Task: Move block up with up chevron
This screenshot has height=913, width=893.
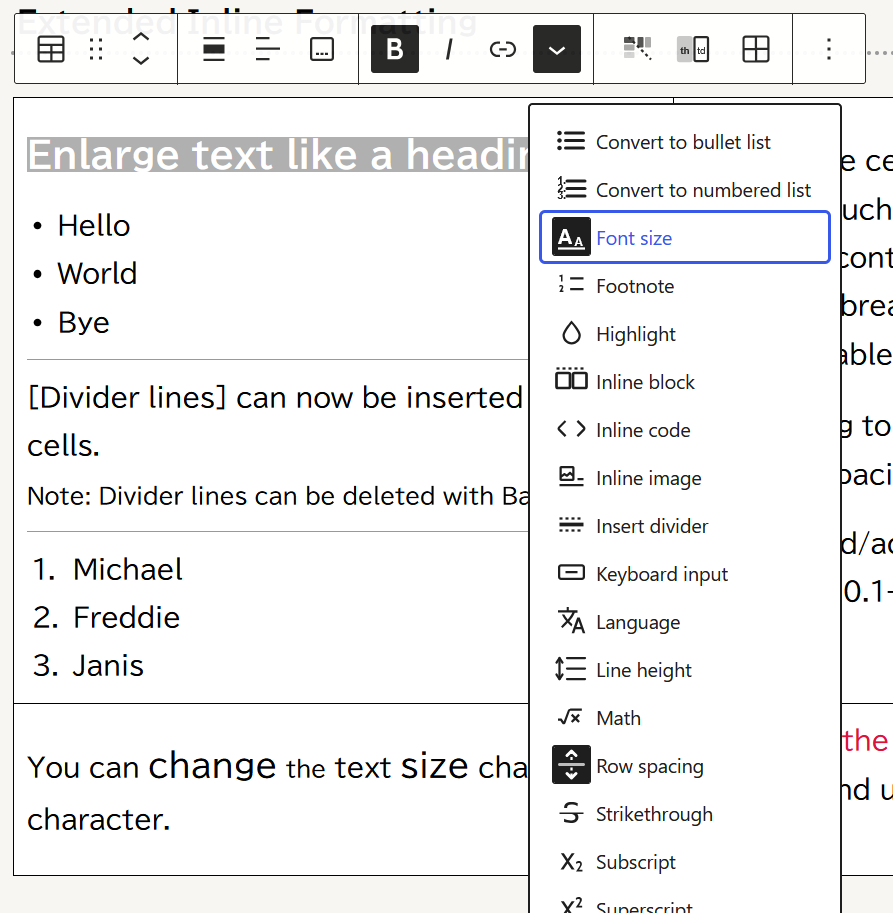Action: (x=141, y=38)
